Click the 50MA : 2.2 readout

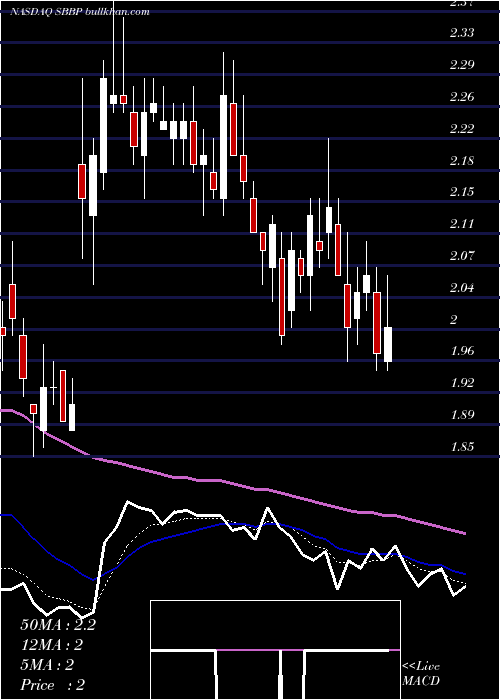tap(58, 625)
